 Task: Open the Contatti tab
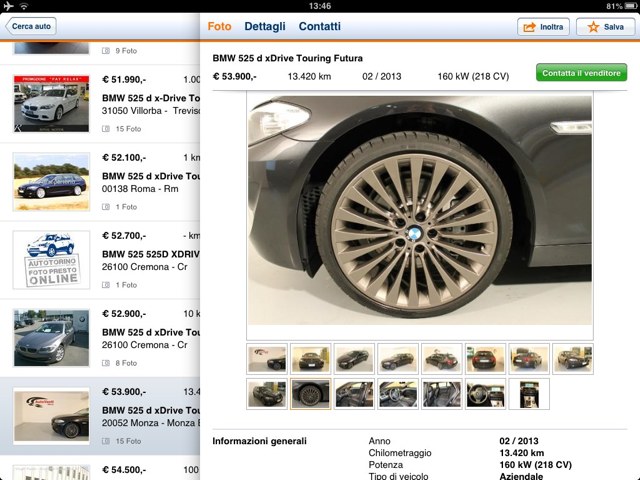point(319,27)
